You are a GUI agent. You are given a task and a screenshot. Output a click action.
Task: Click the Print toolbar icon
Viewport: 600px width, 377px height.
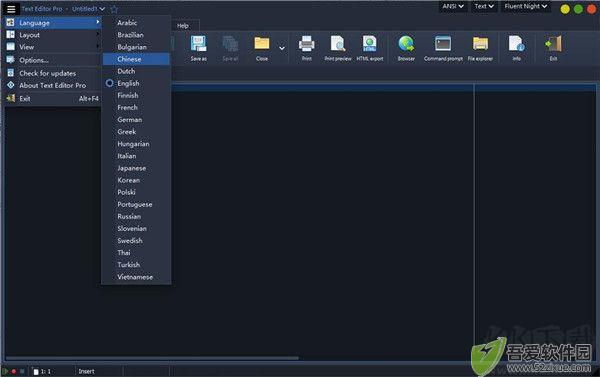(x=307, y=48)
